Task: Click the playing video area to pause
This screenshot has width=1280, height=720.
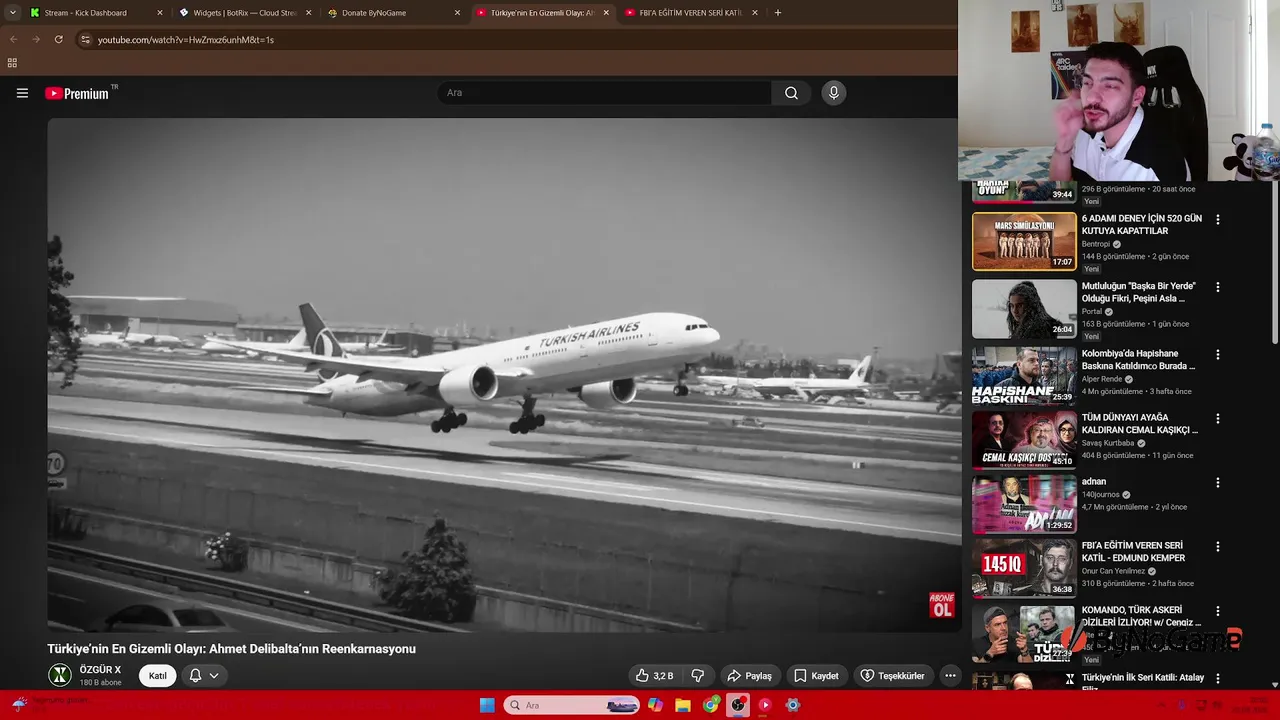Action: click(504, 375)
